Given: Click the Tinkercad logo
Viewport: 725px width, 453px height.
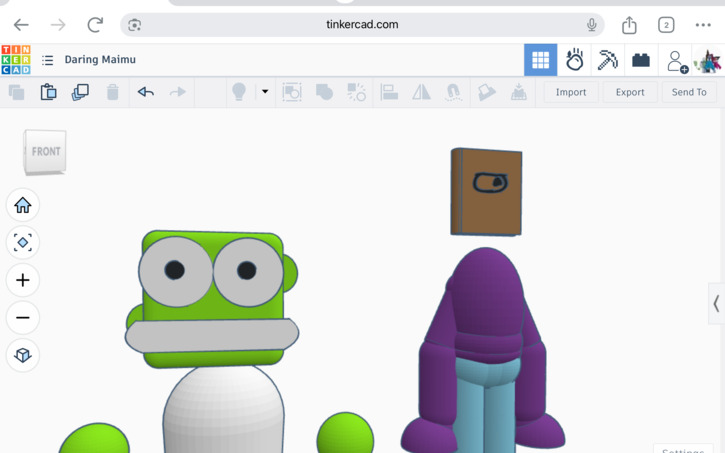Looking at the screenshot, I should (x=16, y=60).
